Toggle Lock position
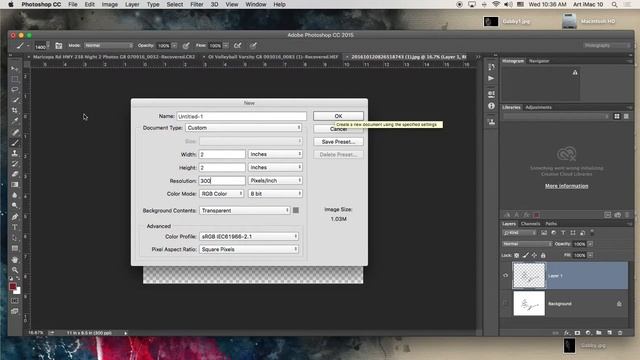This screenshot has height=360, width=640. coord(534,255)
